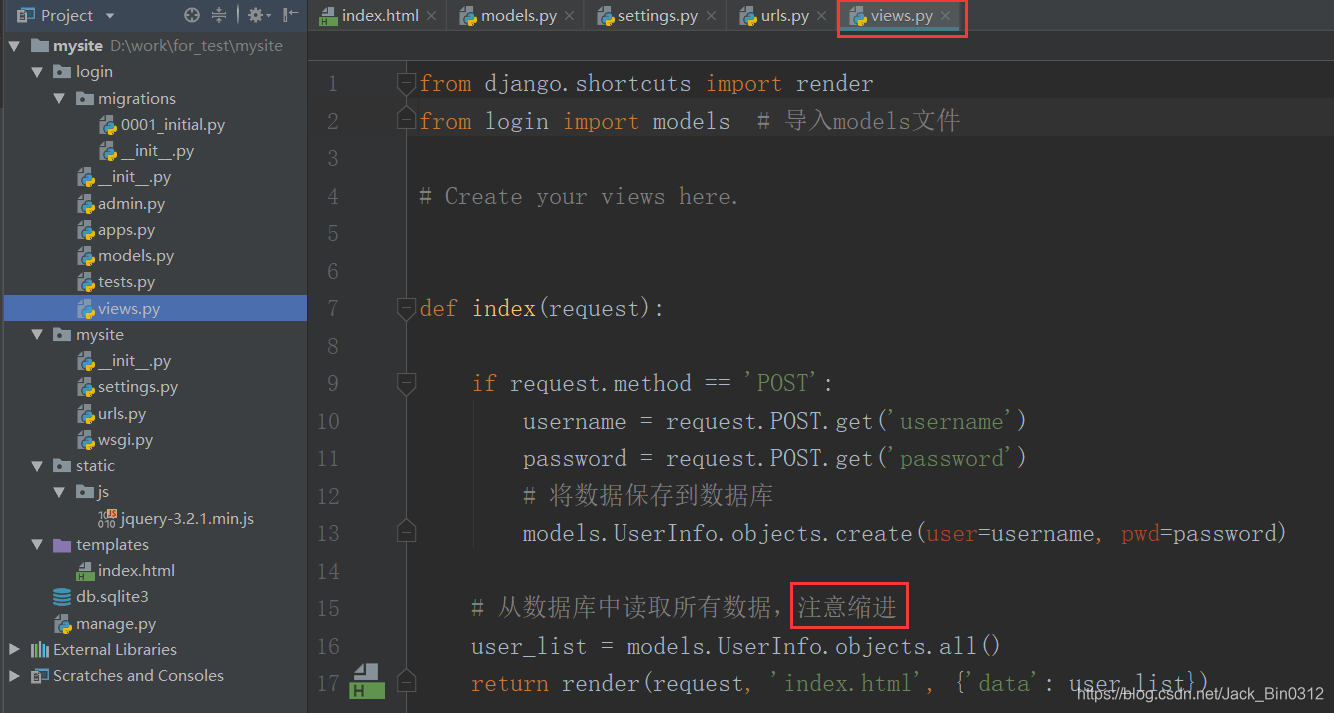Screen dimensions: 1334x713
Task: Fold the if request.method block
Action: pos(406,383)
